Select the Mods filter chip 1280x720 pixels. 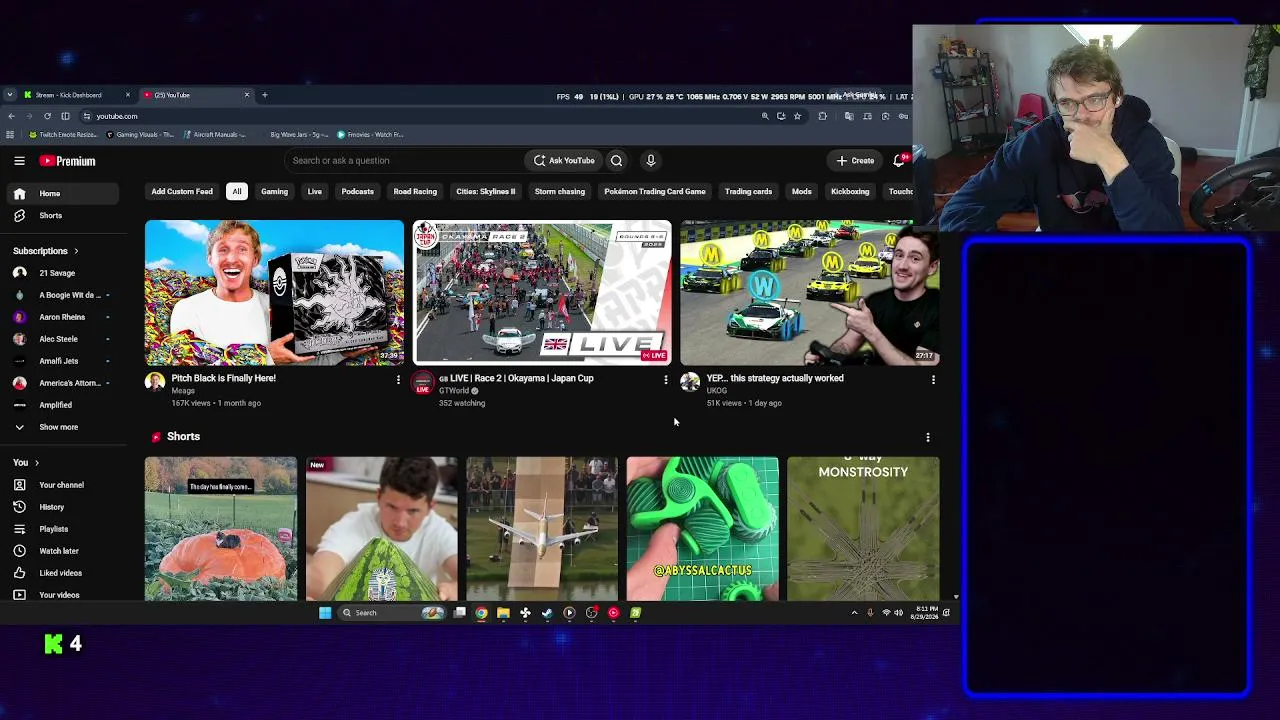(801, 191)
